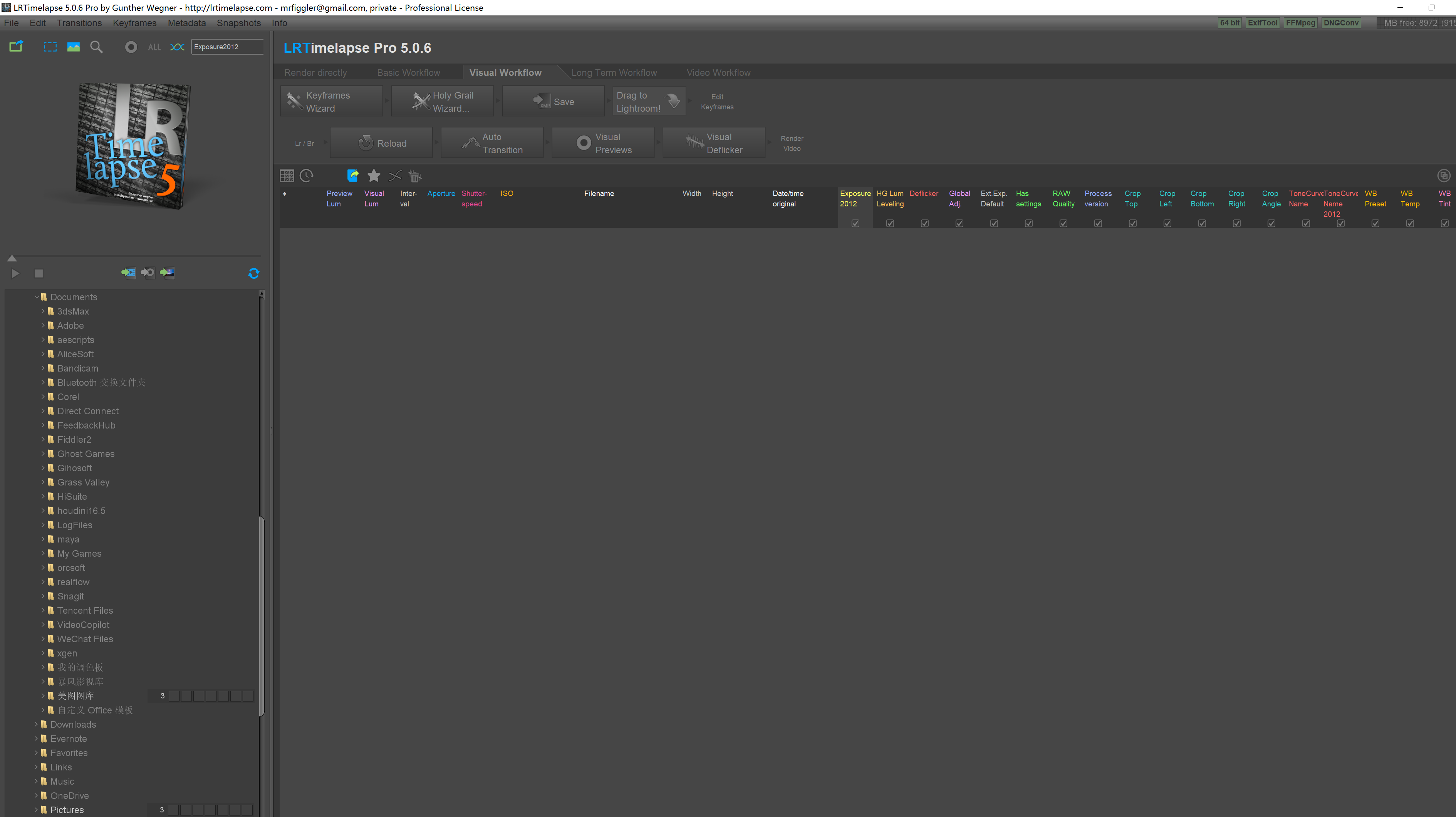Click the shuffle crossed arrows icon

coord(395,176)
